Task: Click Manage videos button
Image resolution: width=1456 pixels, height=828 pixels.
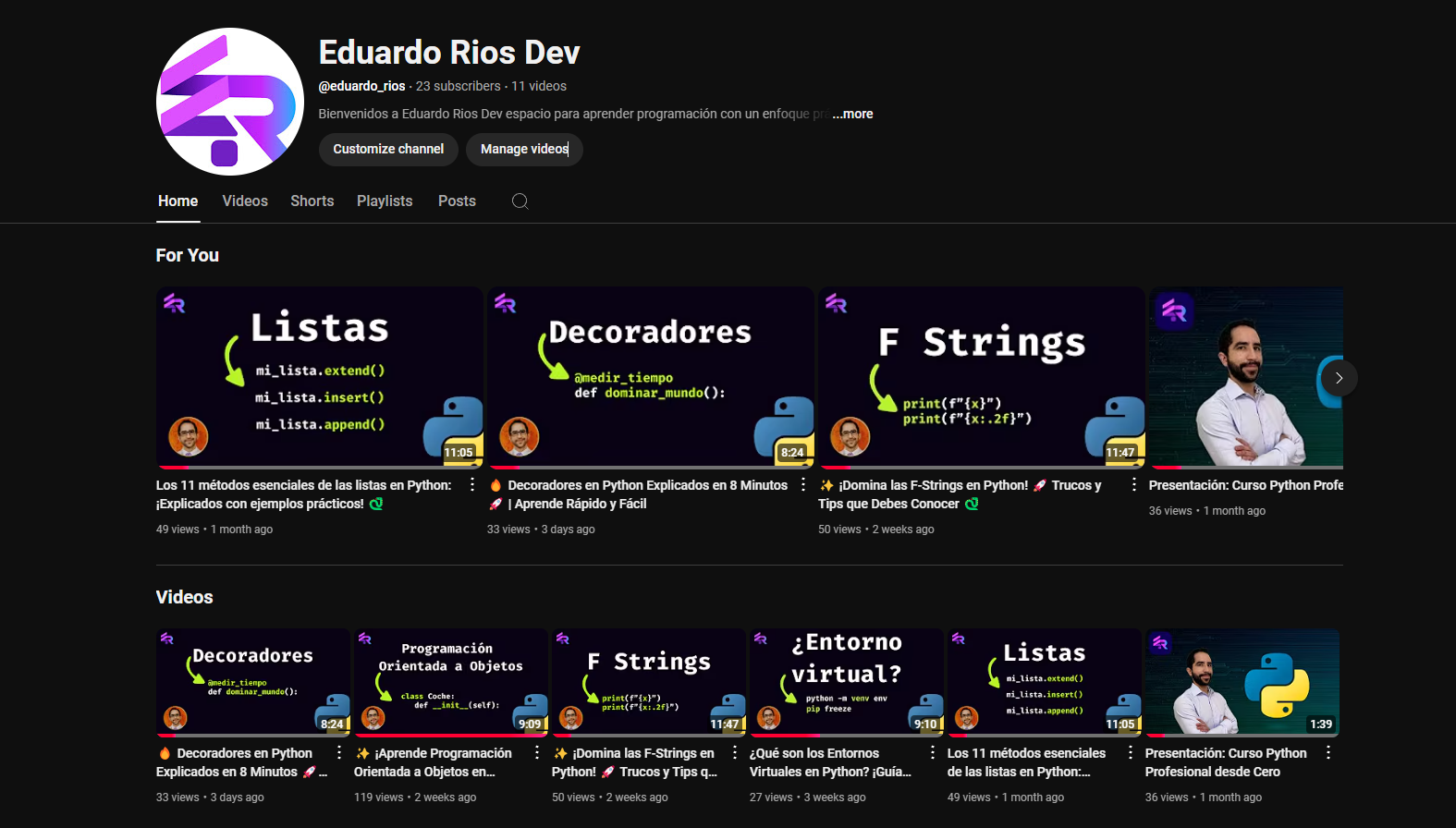Action: [x=524, y=149]
